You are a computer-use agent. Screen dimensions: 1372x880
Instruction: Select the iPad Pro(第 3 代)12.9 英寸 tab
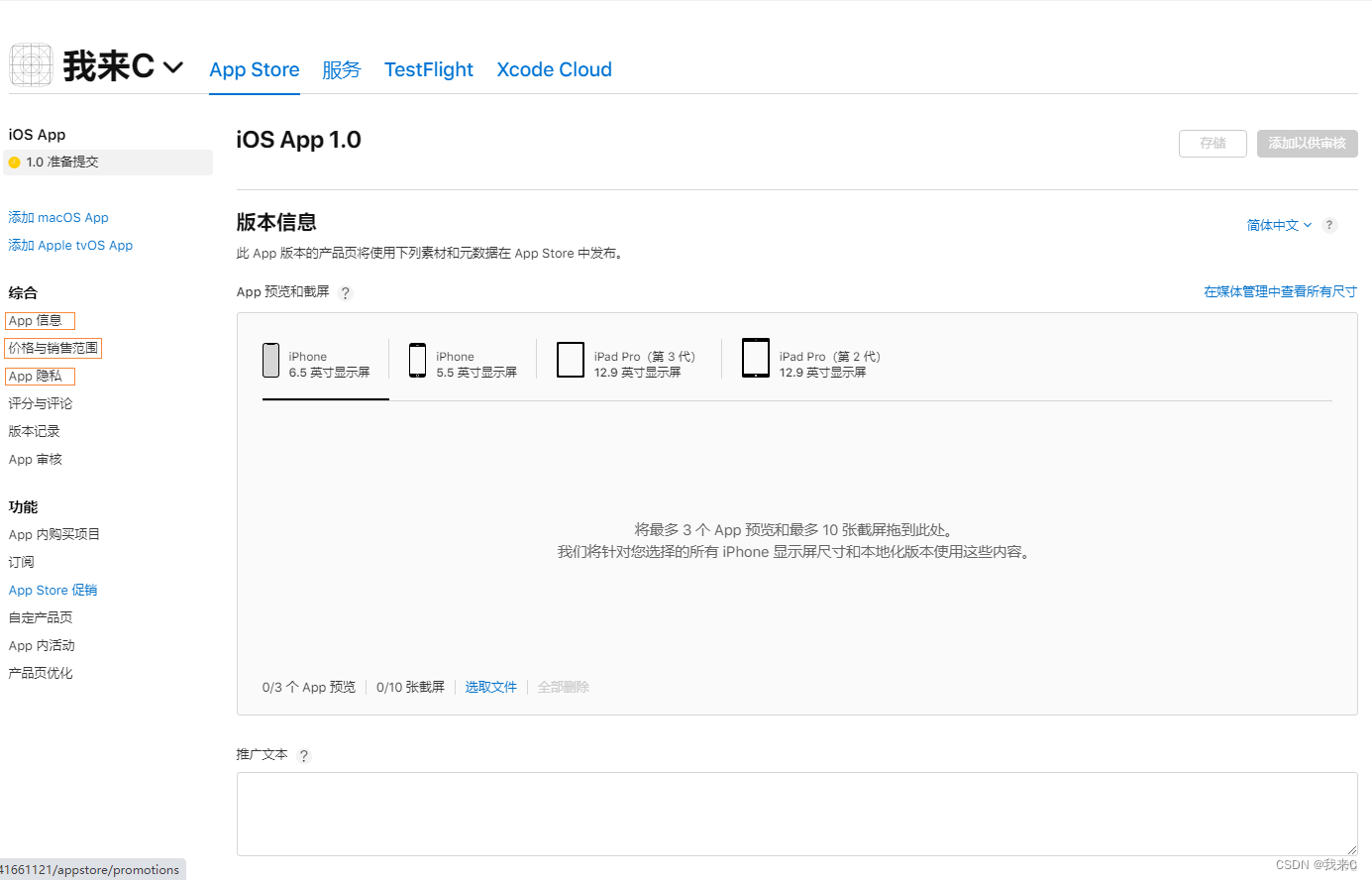click(x=627, y=365)
